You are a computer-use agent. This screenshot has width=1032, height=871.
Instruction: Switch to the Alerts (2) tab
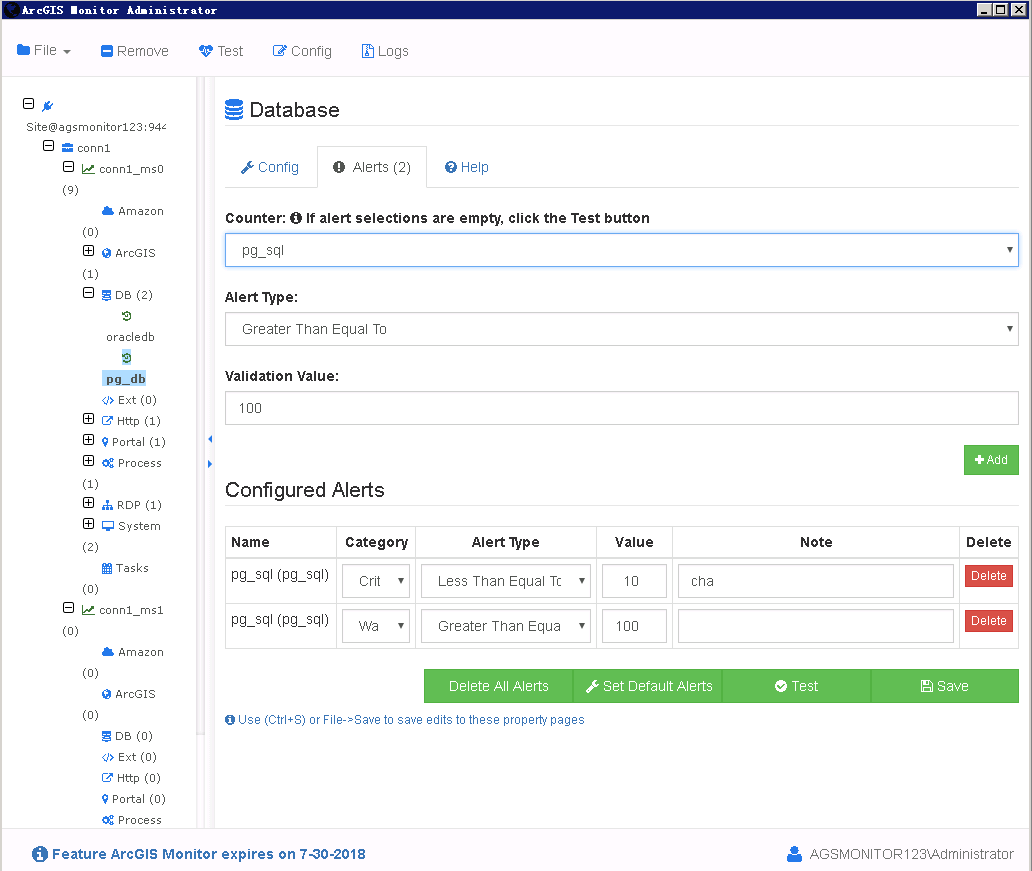click(372, 167)
